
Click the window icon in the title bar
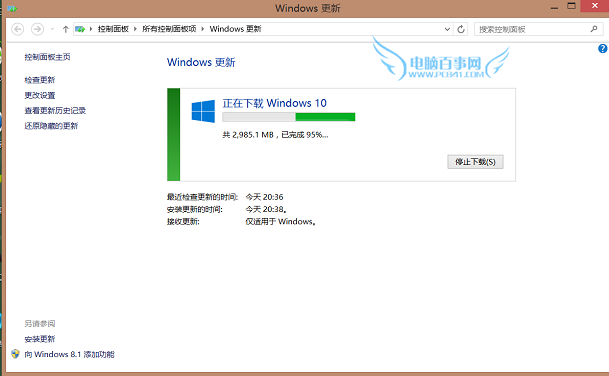coord(12,8)
